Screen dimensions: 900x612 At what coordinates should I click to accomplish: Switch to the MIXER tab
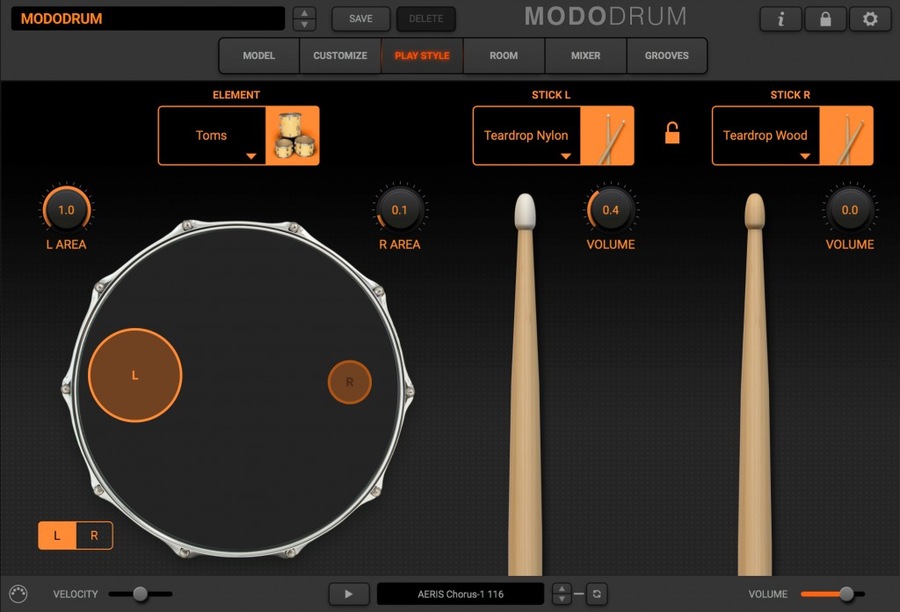pos(585,56)
